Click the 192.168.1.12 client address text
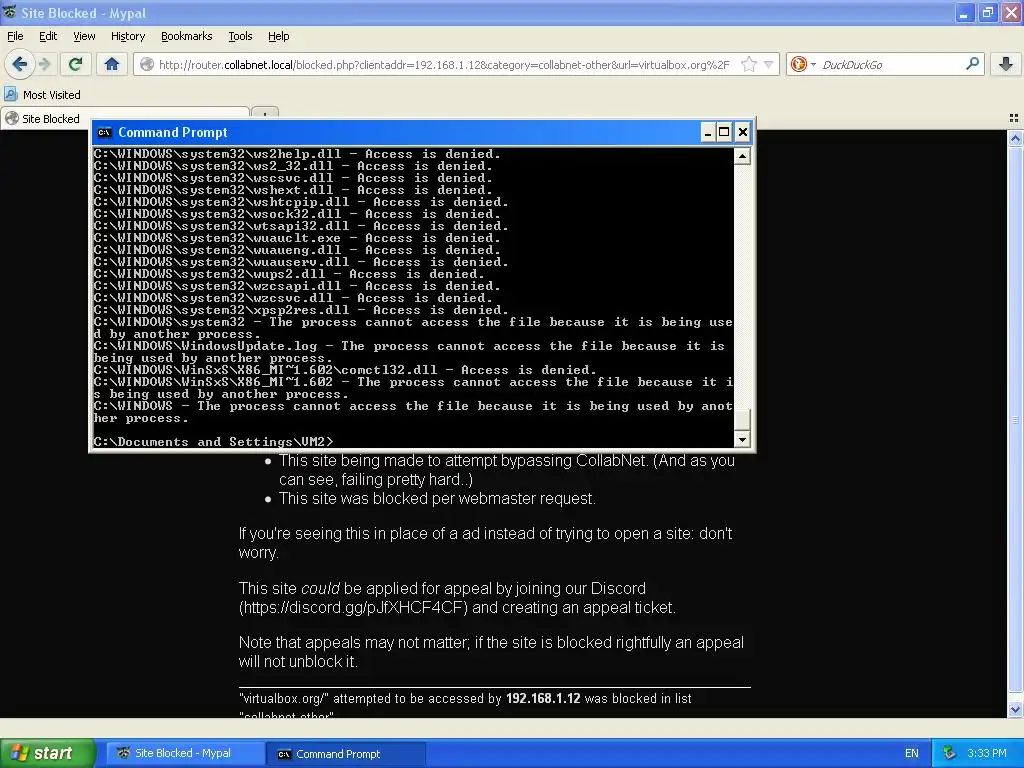This screenshot has height=768, width=1024. pyautogui.click(x=543, y=698)
